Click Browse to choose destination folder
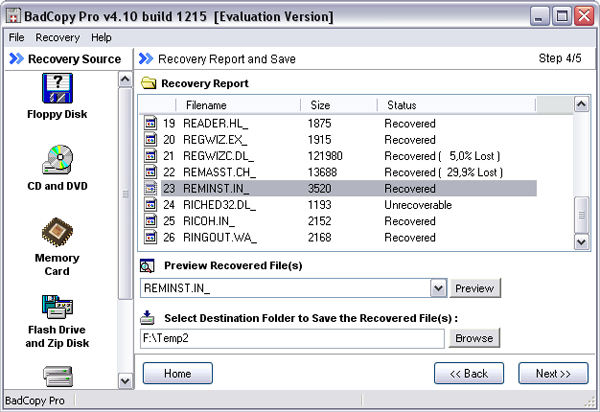The height and width of the screenshot is (412, 600). click(x=474, y=338)
